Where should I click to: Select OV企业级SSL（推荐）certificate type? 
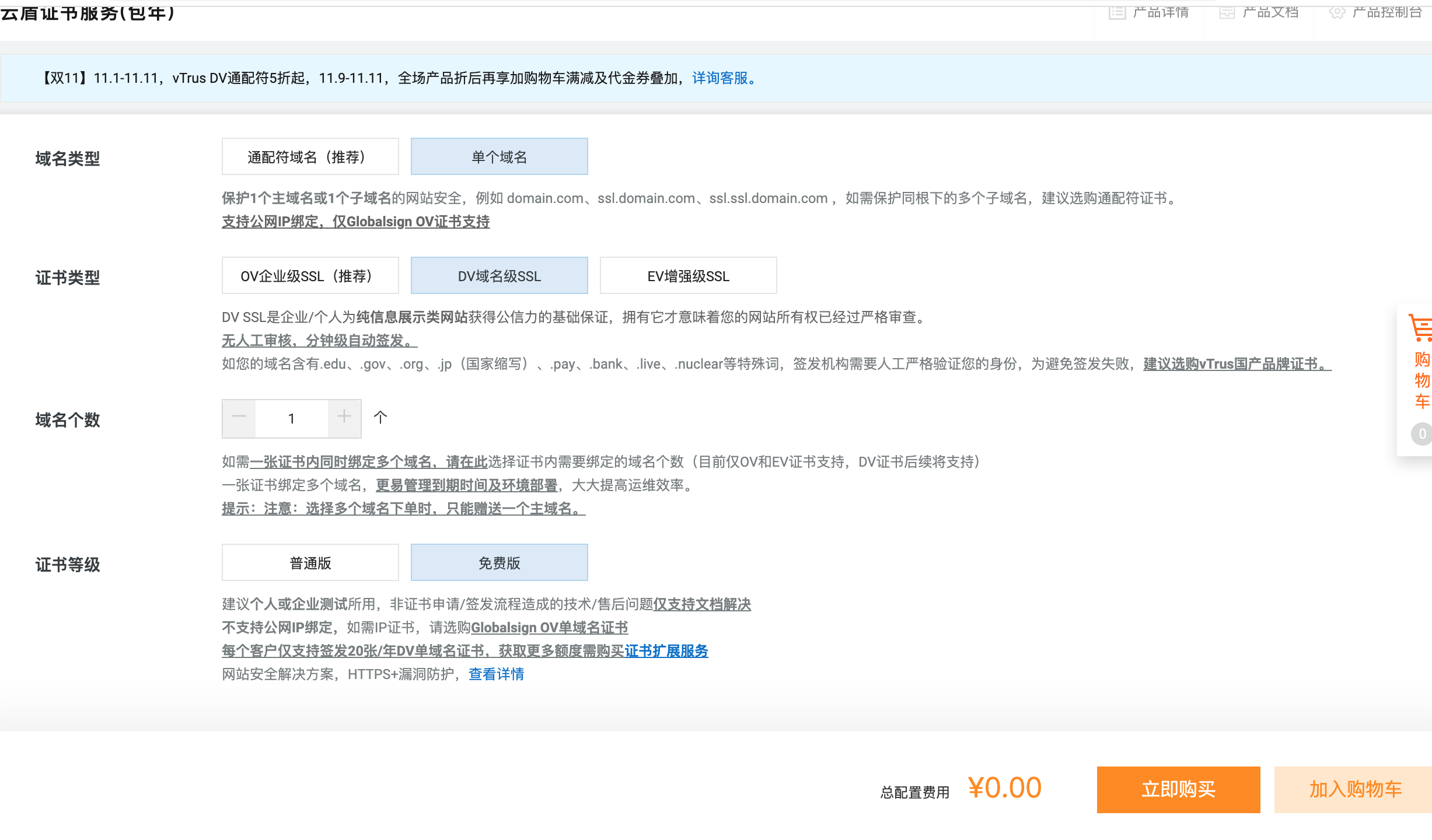pos(310,275)
